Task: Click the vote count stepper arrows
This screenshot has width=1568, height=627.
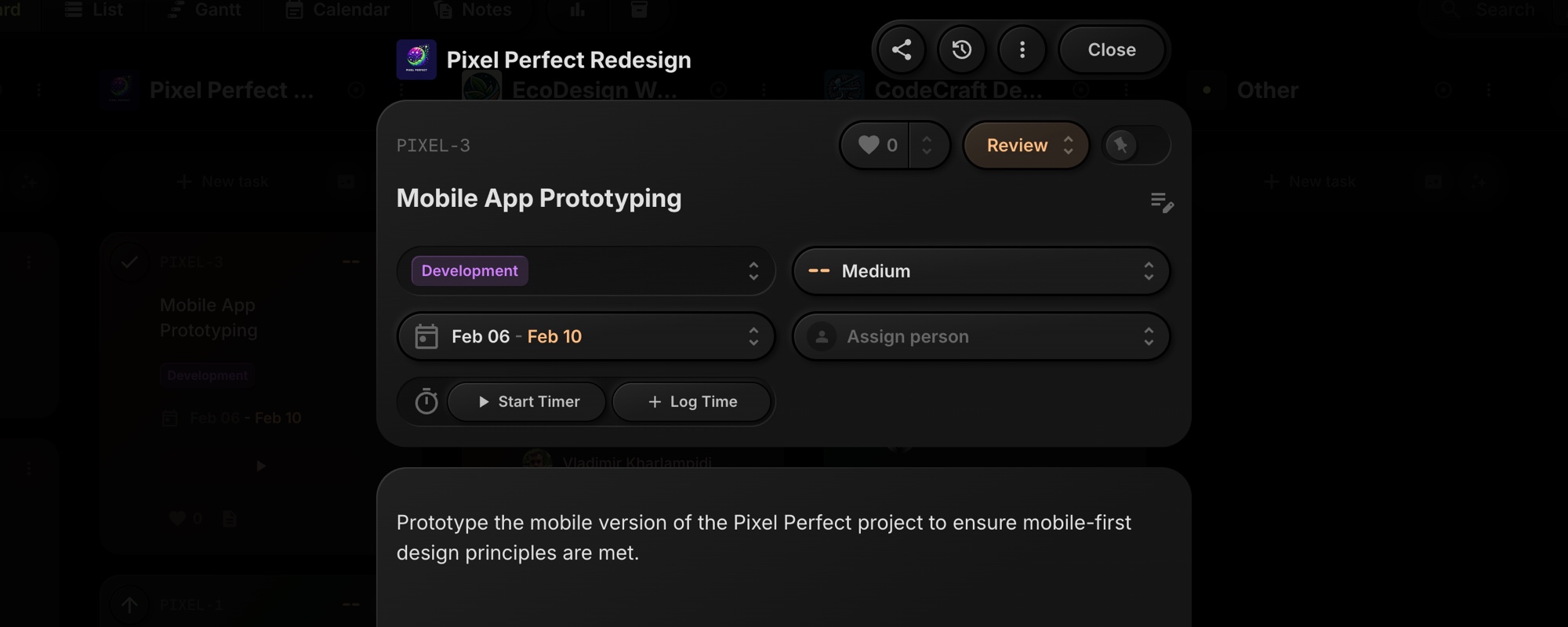Action: tap(927, 145)
